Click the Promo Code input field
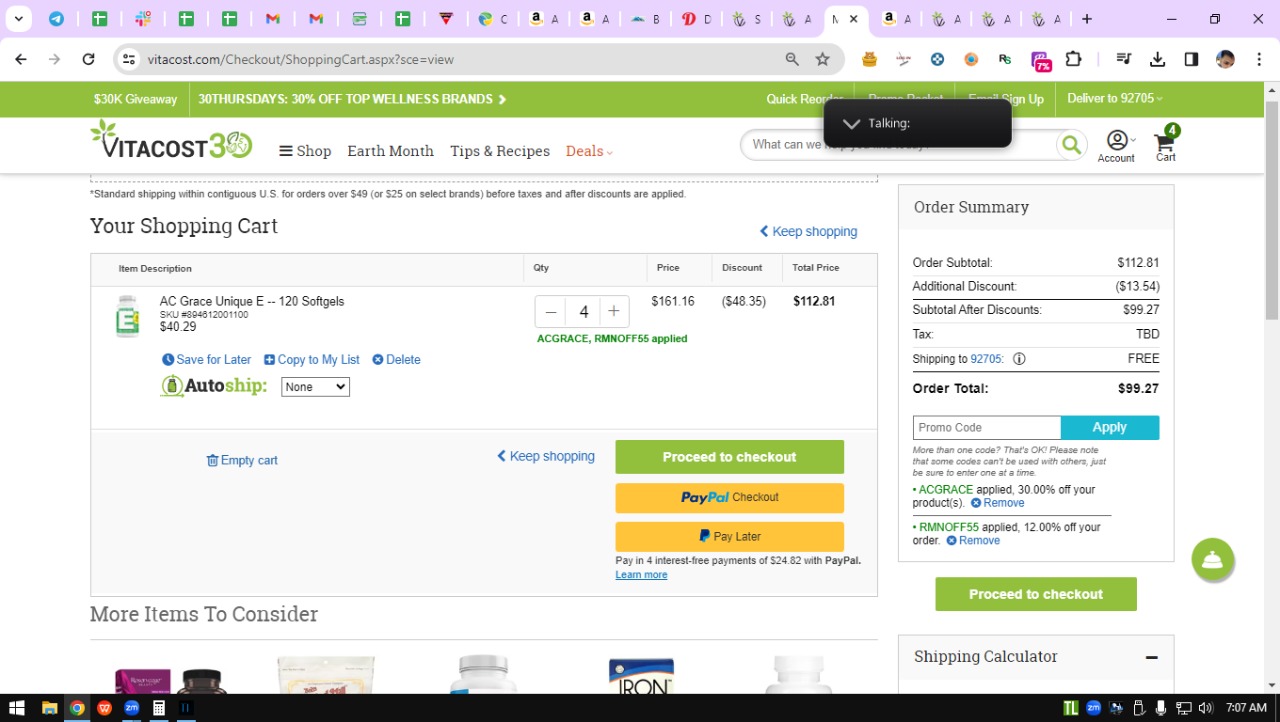 tap(987, 428)
